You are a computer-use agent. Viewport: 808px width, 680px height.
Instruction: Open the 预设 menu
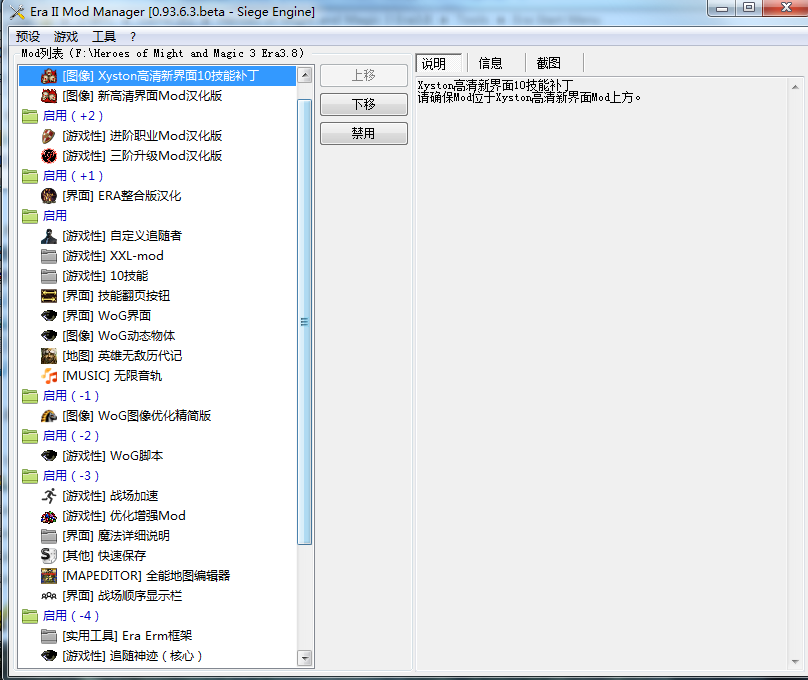28,37
